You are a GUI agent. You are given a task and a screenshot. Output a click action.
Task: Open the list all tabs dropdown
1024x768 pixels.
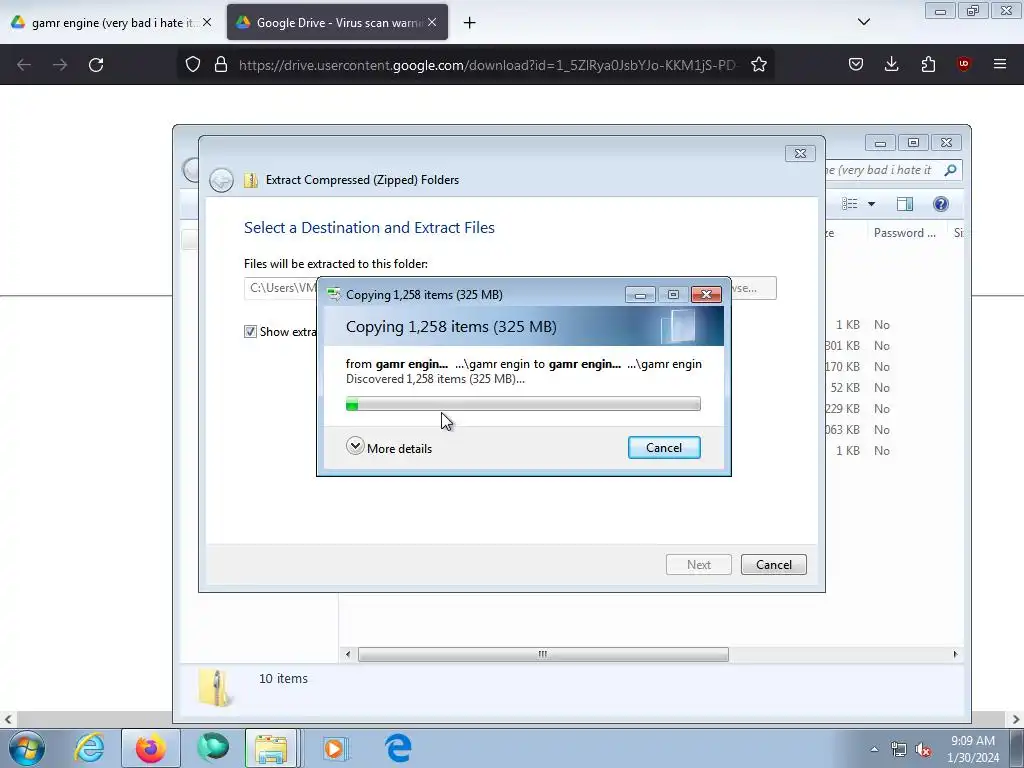[863, 23]
